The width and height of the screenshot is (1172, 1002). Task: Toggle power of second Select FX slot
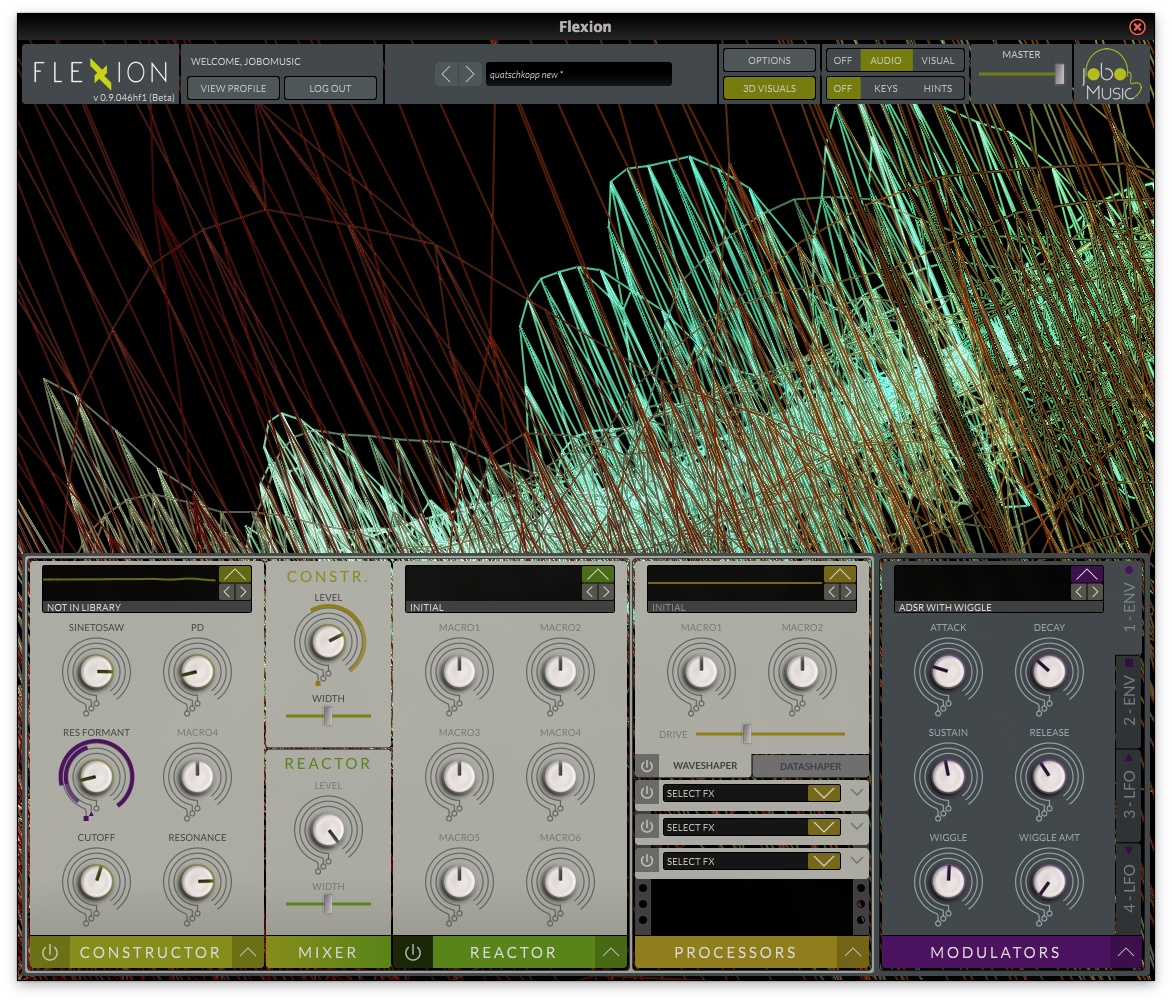click(647, 827)
